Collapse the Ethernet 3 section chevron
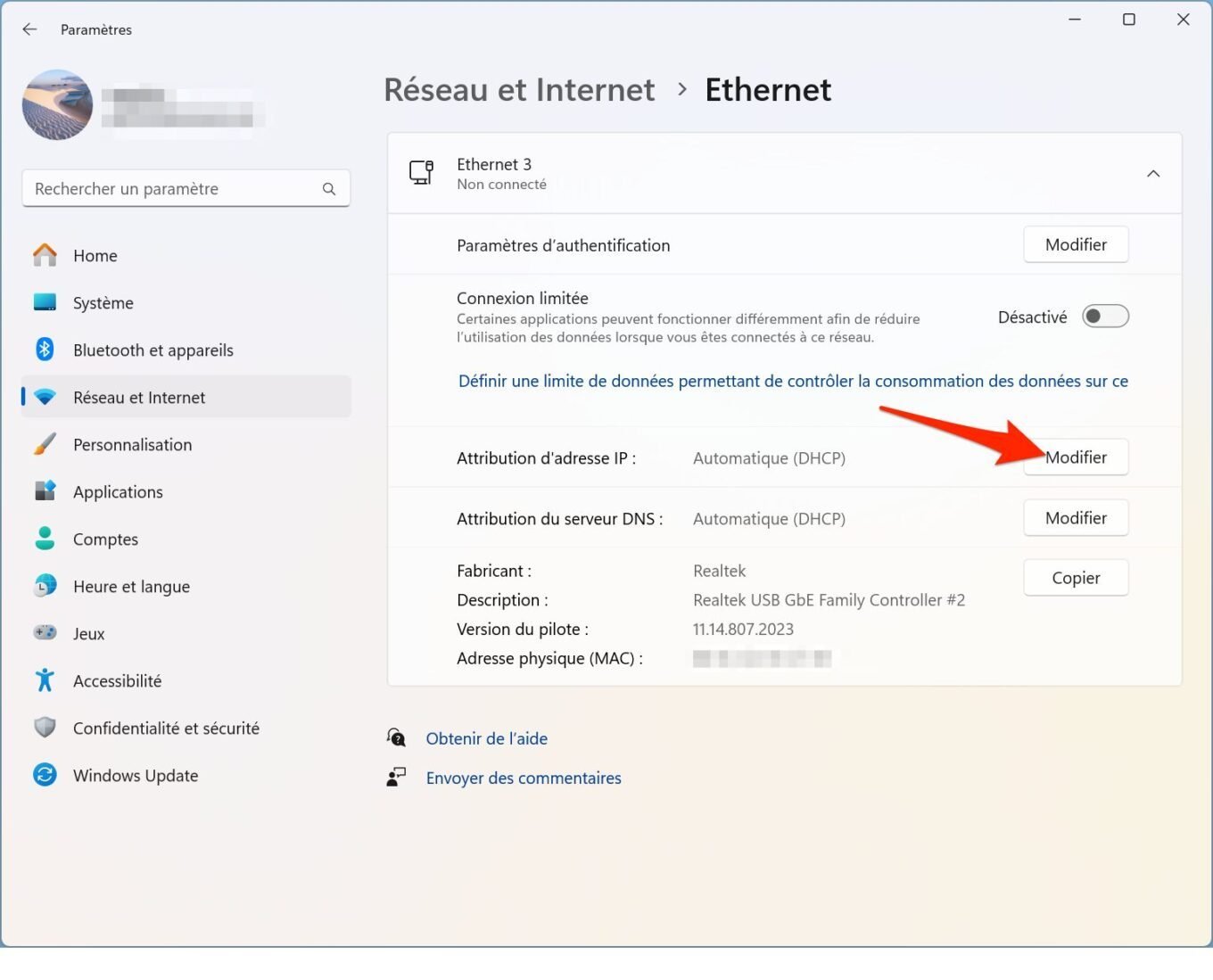The height and width of the screenshot is (980, 1213). (x=1153, y=173)
